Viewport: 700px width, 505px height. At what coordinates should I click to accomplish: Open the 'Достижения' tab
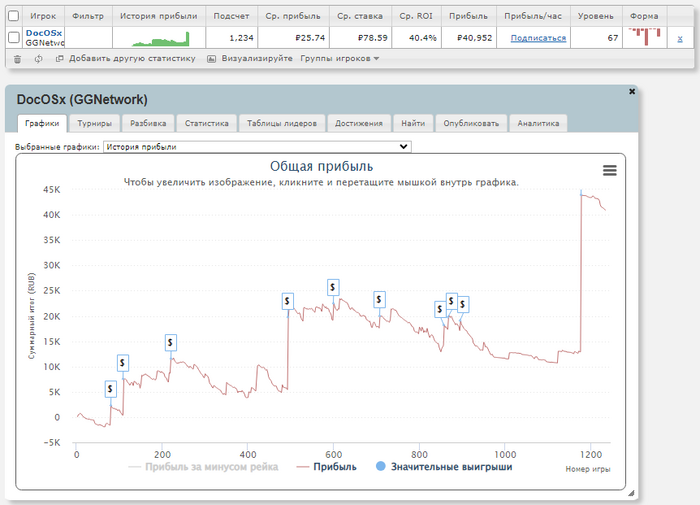pyautogui.click(x=359, y=124)
